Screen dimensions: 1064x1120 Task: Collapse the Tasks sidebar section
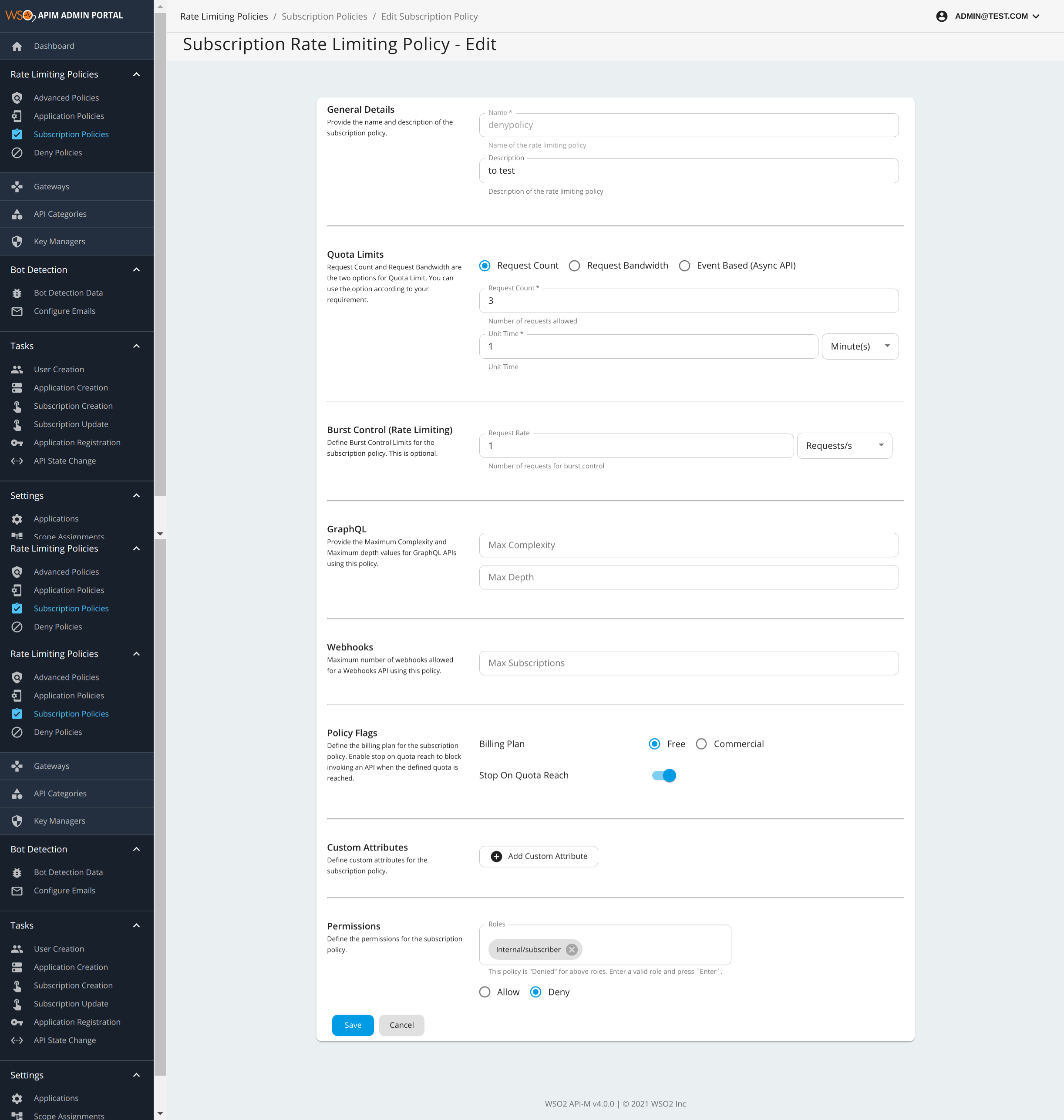(x=136, y=345)
